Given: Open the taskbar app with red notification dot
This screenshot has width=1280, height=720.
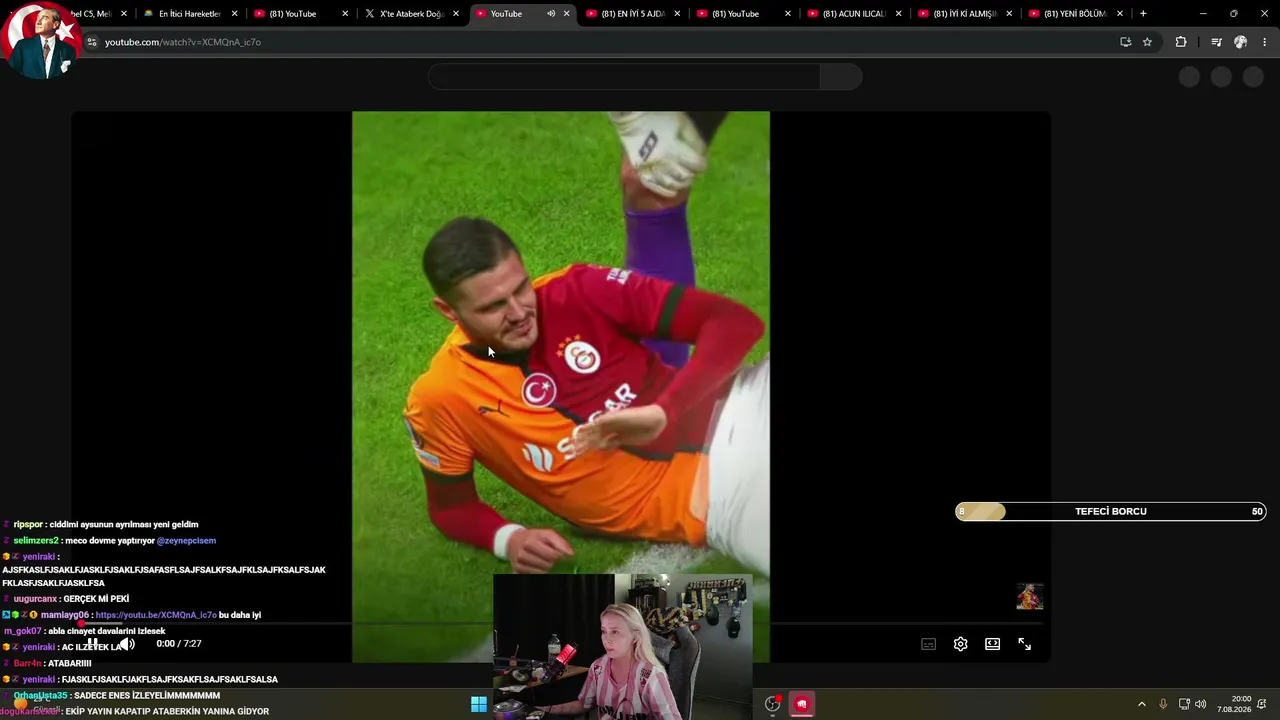Looking at the screenshot, I should pos(772,704).
